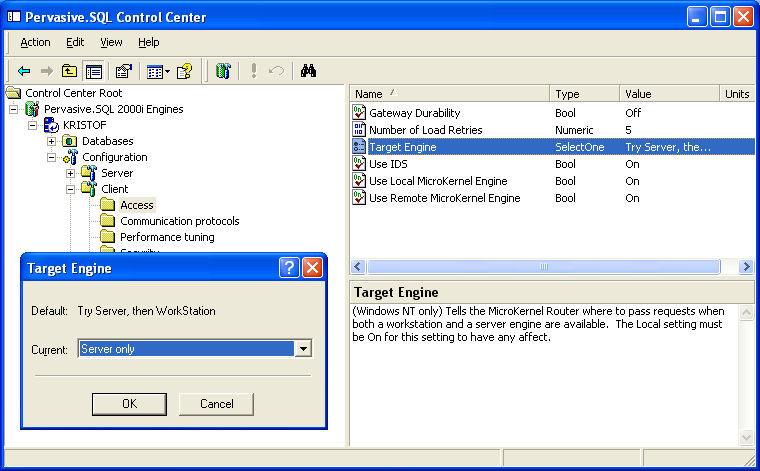
Task: Select the Use IDS row text
Action: coord(388,164)
